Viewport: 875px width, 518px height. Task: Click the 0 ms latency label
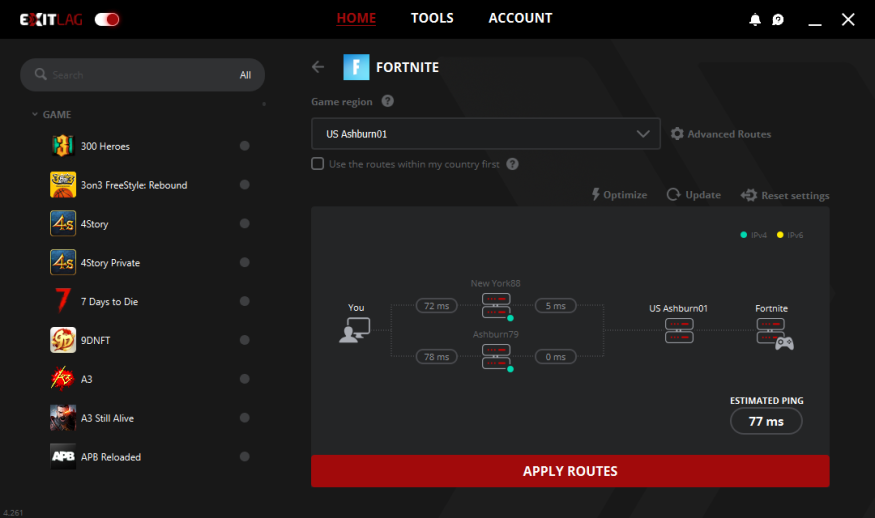(555, 357)
